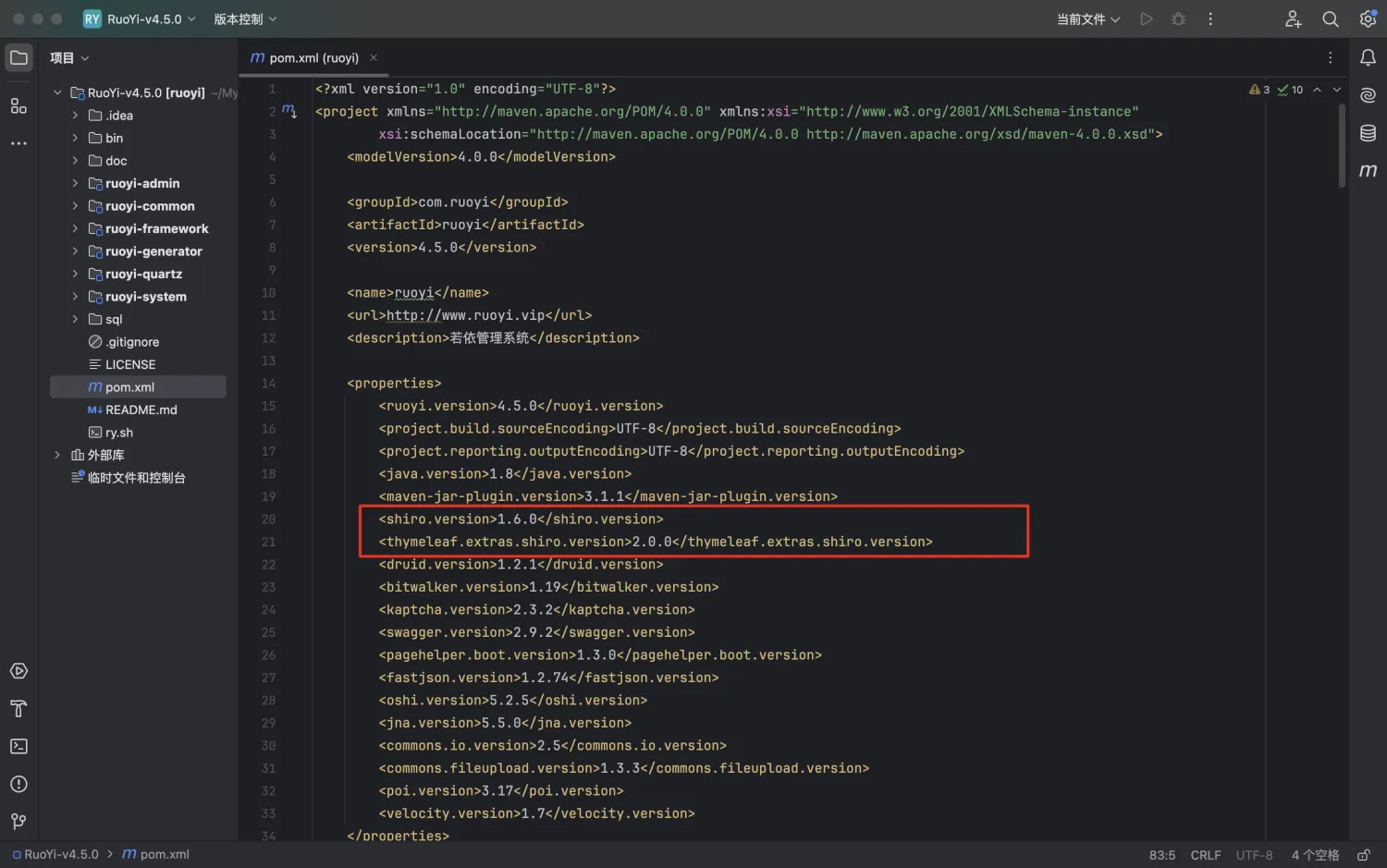Click the editor vertical scrollbar
This screenshot has height=868, width=1387.
pyautogui.click(x=1342, y=145)
